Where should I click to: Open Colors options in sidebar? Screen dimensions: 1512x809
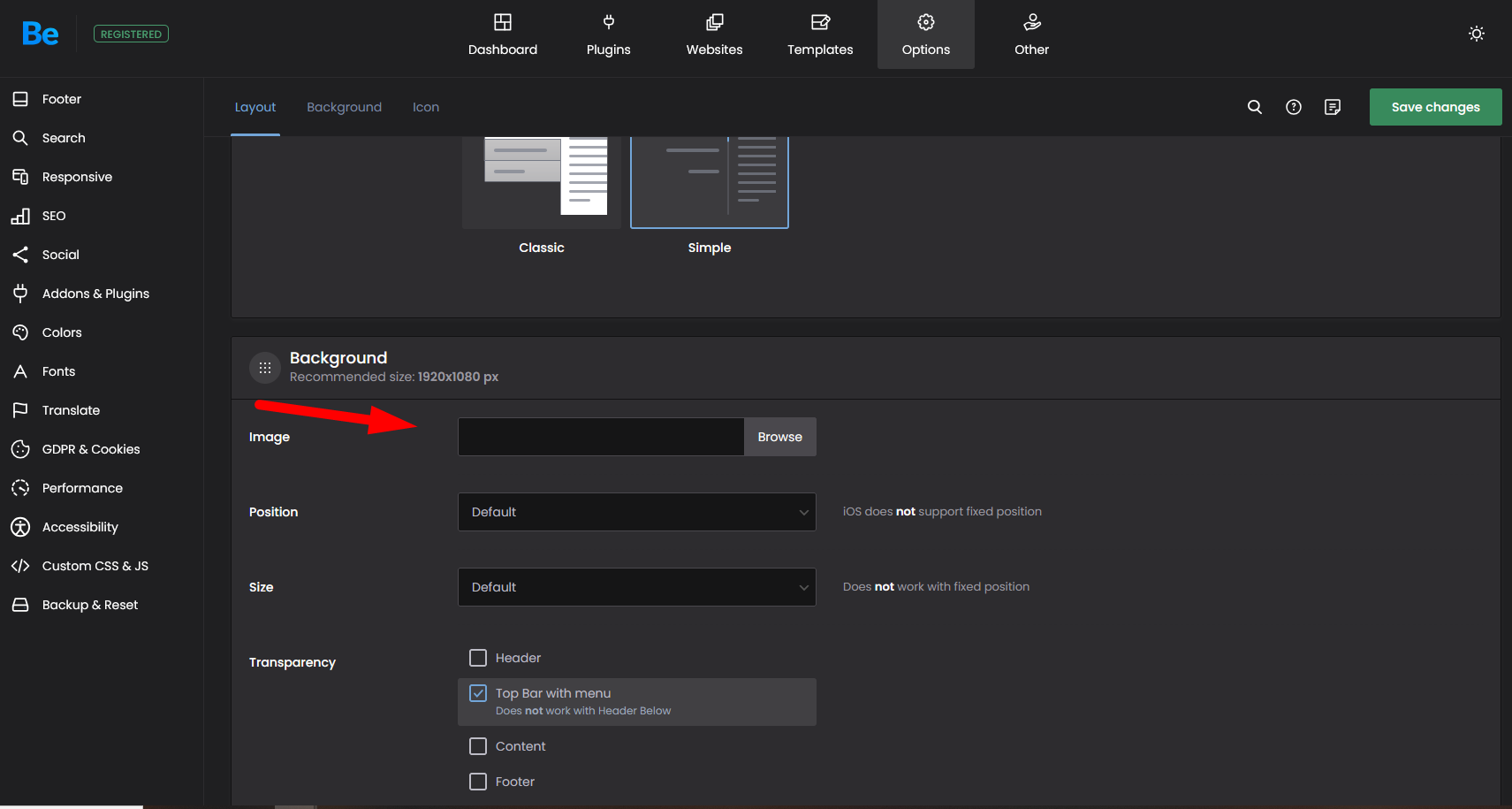pos(62,332)
